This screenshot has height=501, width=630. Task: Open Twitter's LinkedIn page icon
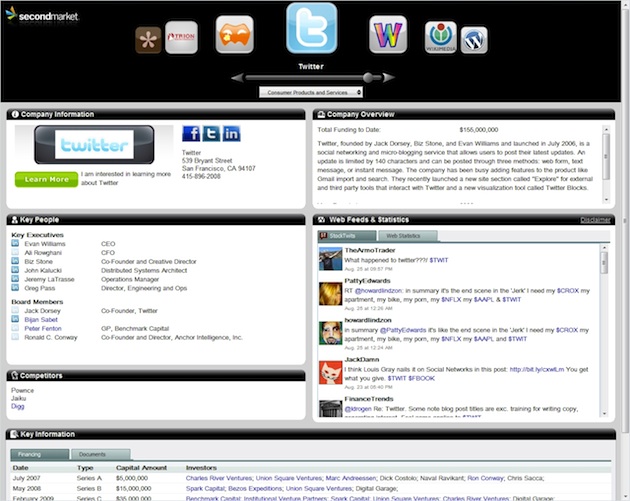231,133
